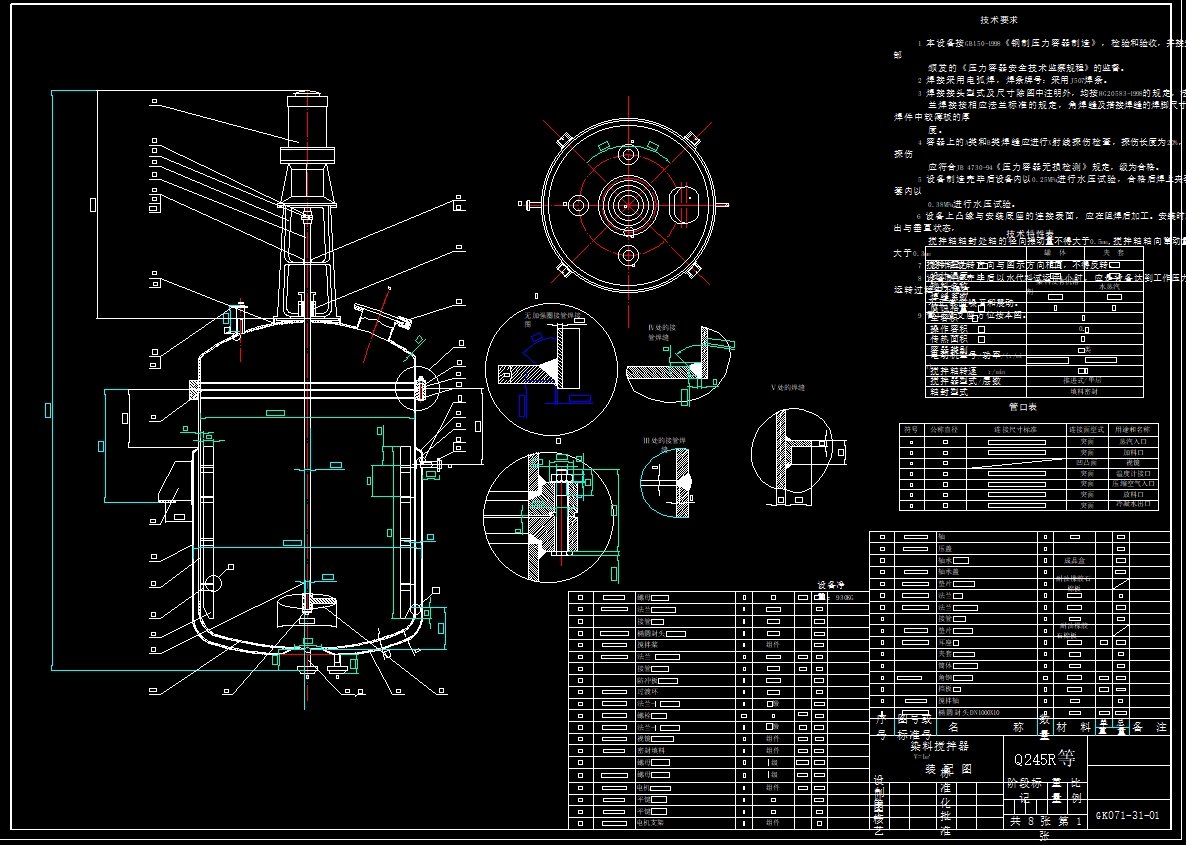Click the Q245R等 material label
The image size is (1186, 845).
[x=1044, y=759]
